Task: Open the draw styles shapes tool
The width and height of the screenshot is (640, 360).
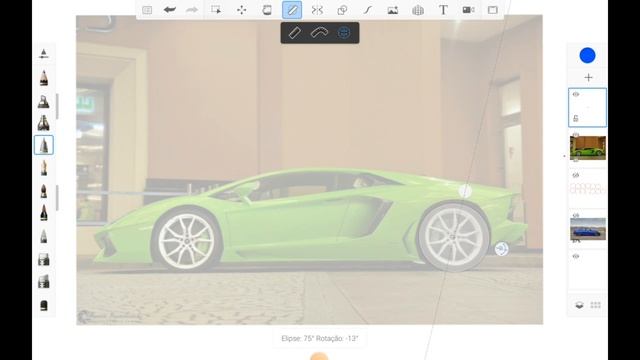Action: coord(342,10)
